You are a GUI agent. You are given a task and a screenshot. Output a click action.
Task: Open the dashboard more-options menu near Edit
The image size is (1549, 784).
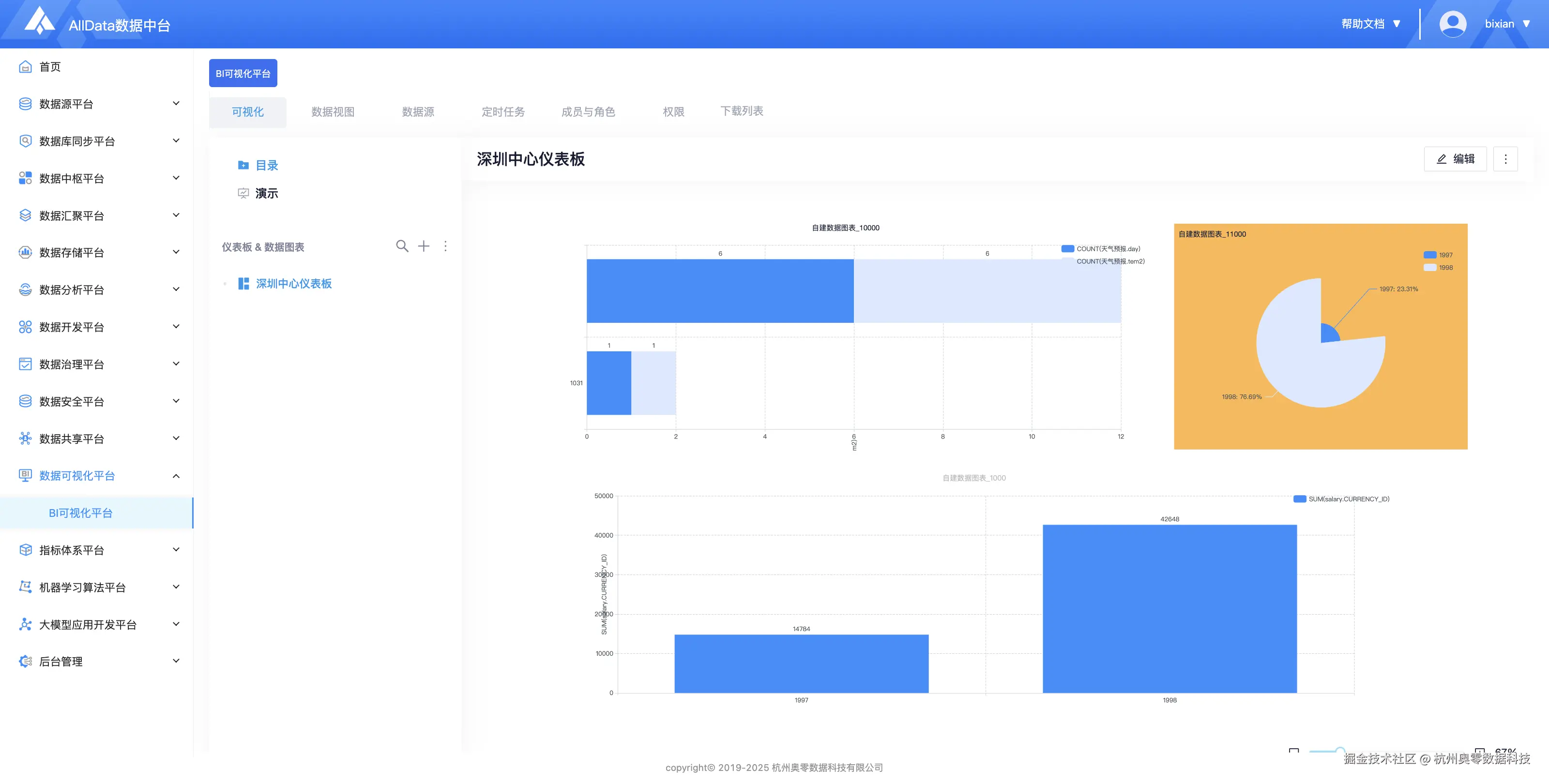1505,159
